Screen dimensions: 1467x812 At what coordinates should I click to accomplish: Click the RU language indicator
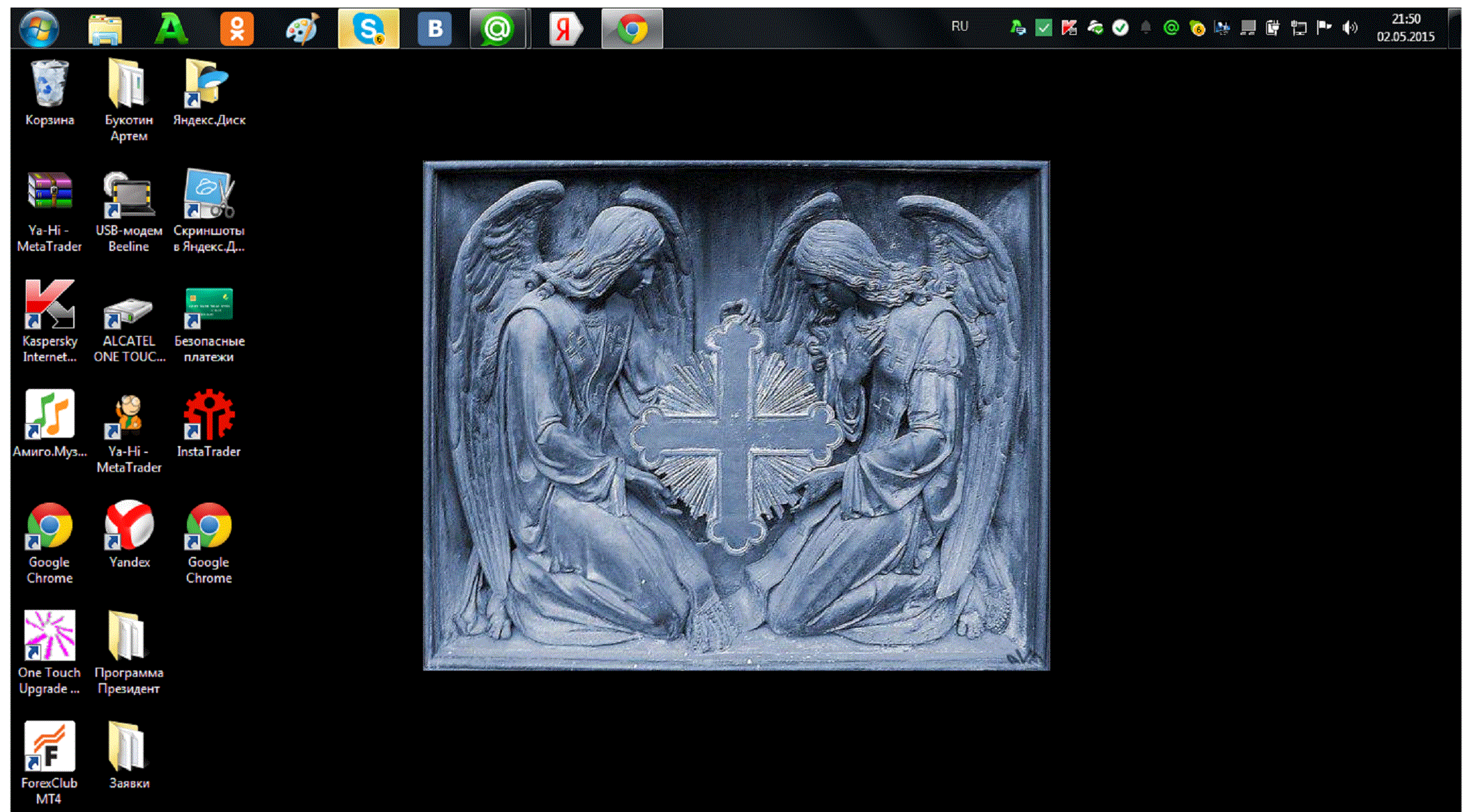[959, 26]
